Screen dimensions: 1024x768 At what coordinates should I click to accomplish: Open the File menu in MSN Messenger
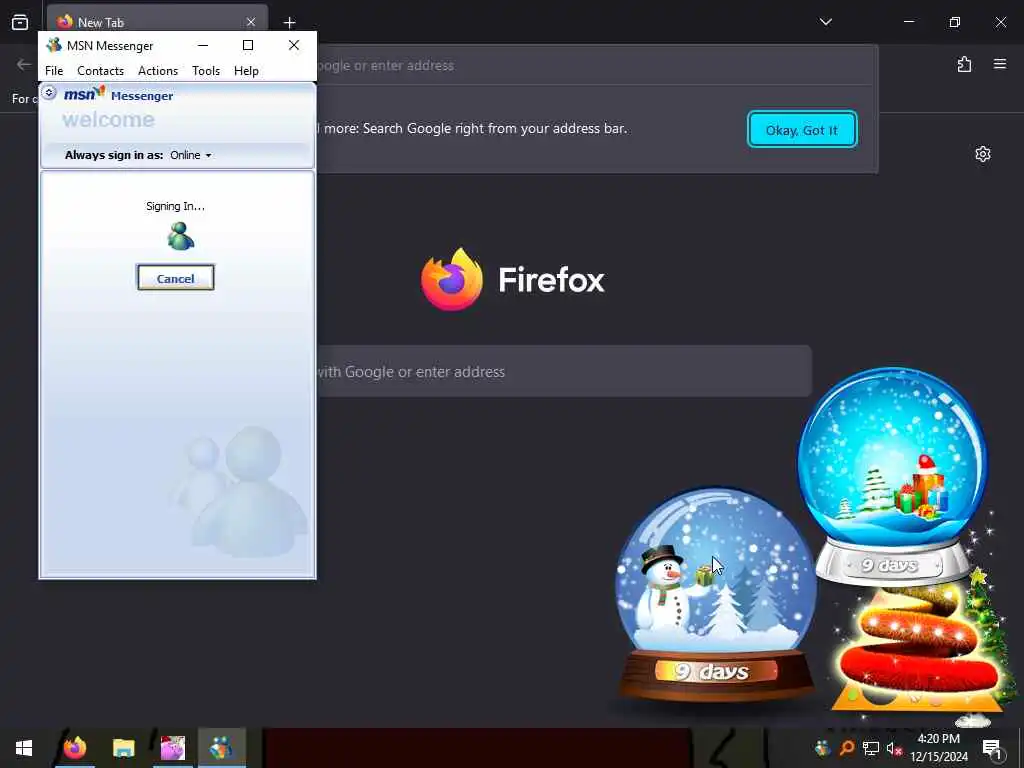54,71
